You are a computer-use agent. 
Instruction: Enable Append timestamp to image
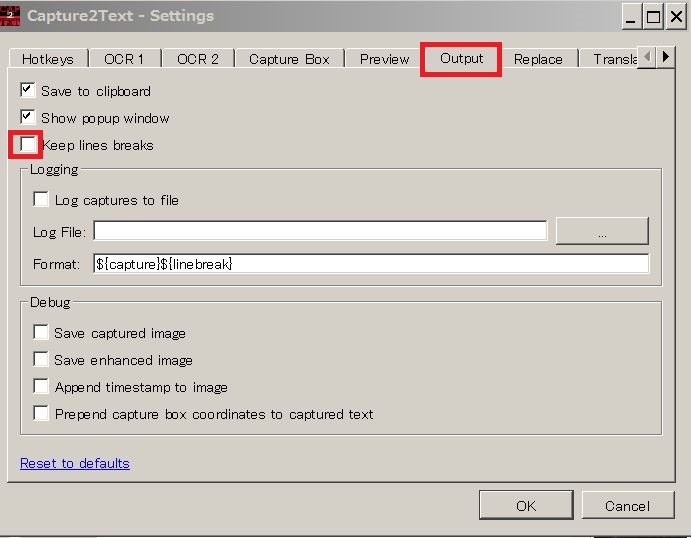[x=41, y=386]
